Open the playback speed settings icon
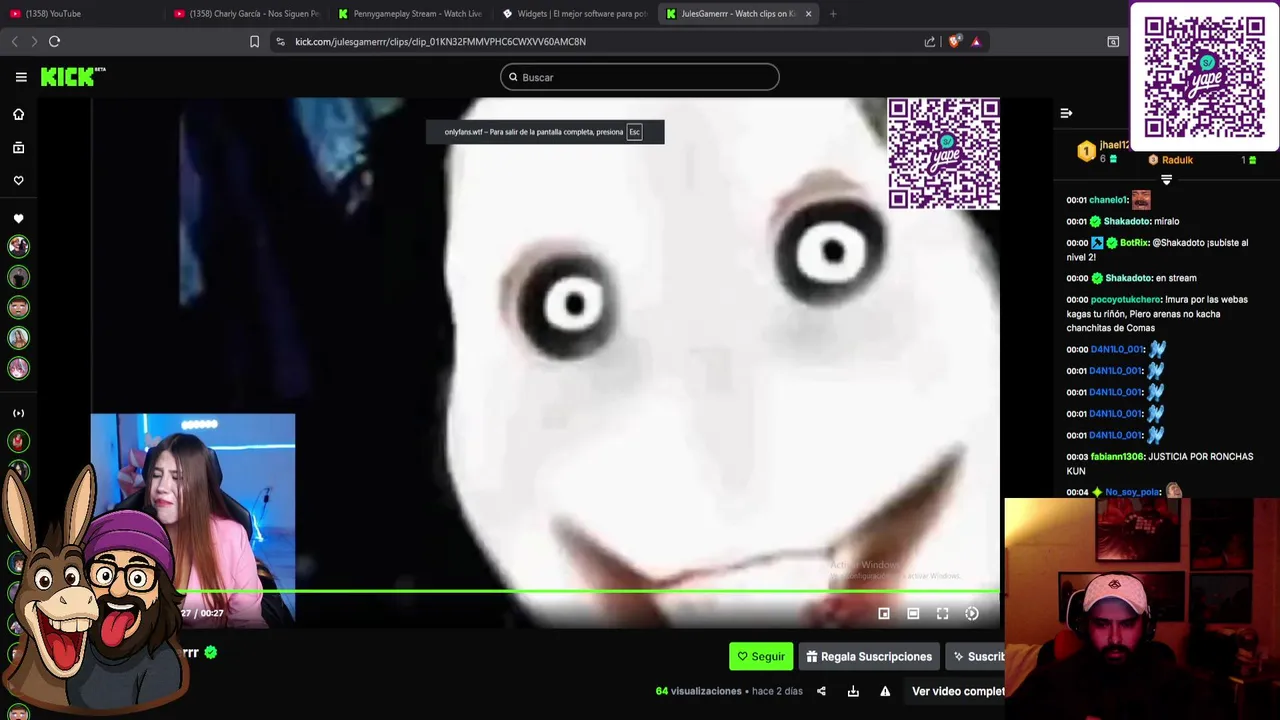Viewport: 1280px width, 720px height. point(972,614)
